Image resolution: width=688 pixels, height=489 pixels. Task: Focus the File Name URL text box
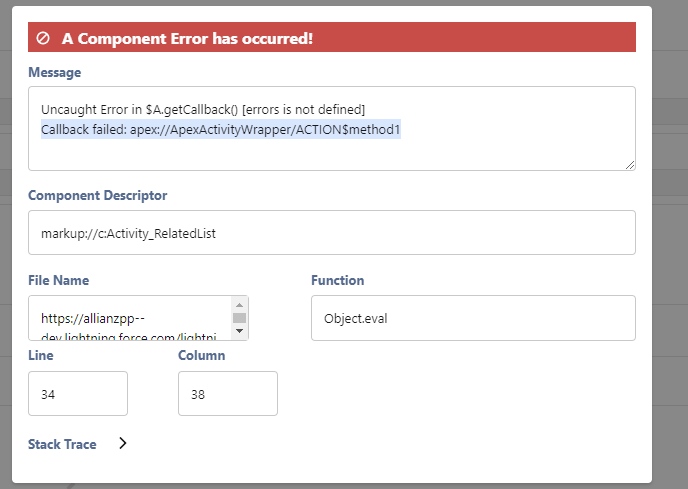coord(130,318)
